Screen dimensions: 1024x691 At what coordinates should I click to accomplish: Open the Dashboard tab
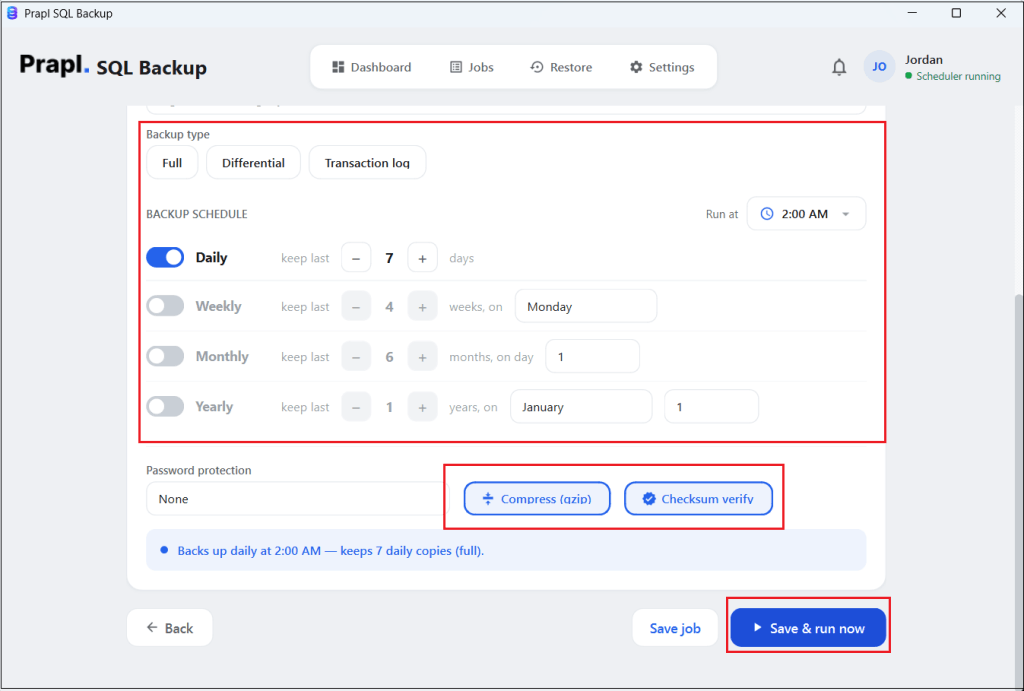372,67
